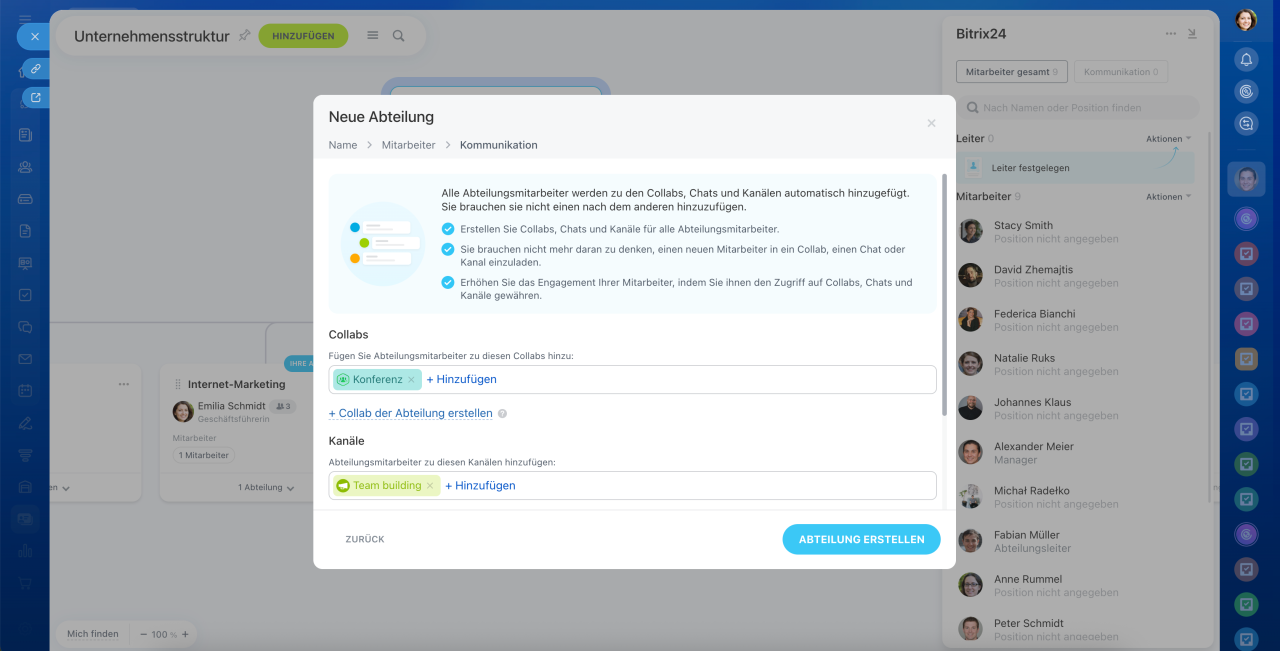Viewport: 1280px width, 651px height.
Task: Click the 1 Mitarbeiter chip on Internet-Marketing
Action: [x=204, y=456]
